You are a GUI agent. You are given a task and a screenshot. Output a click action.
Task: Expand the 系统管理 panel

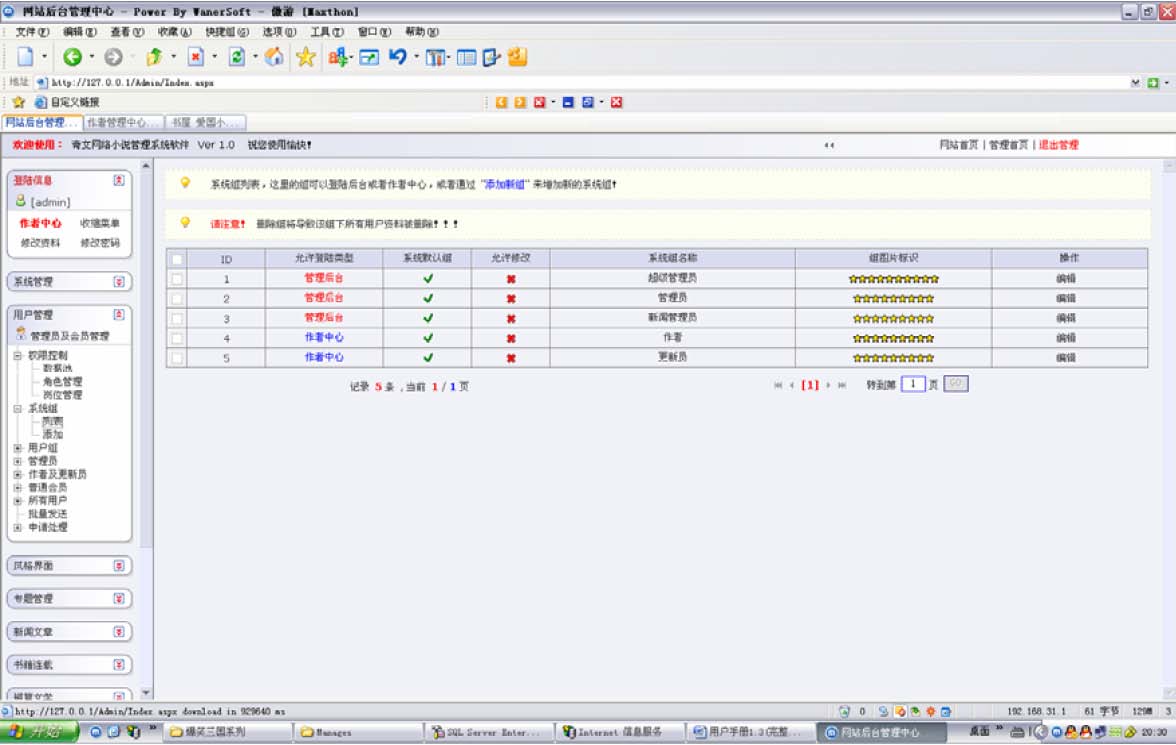(118, 281)
